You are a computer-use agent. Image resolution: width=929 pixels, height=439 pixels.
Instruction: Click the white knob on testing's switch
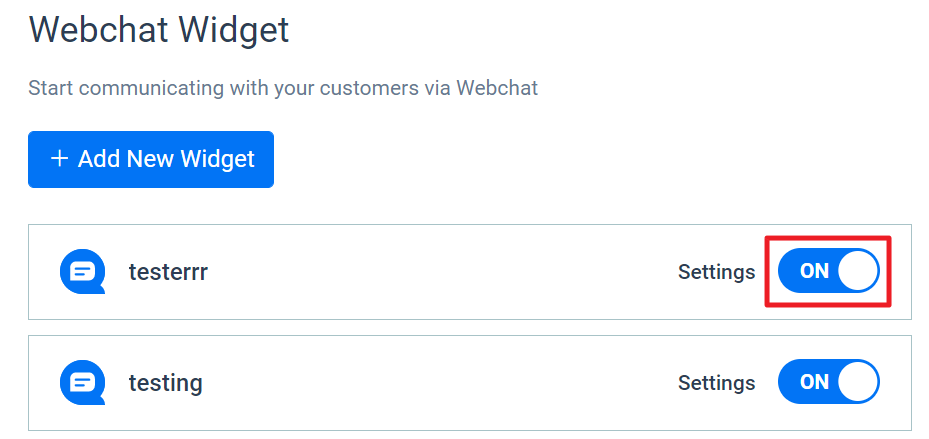click(x=858, y=382)
